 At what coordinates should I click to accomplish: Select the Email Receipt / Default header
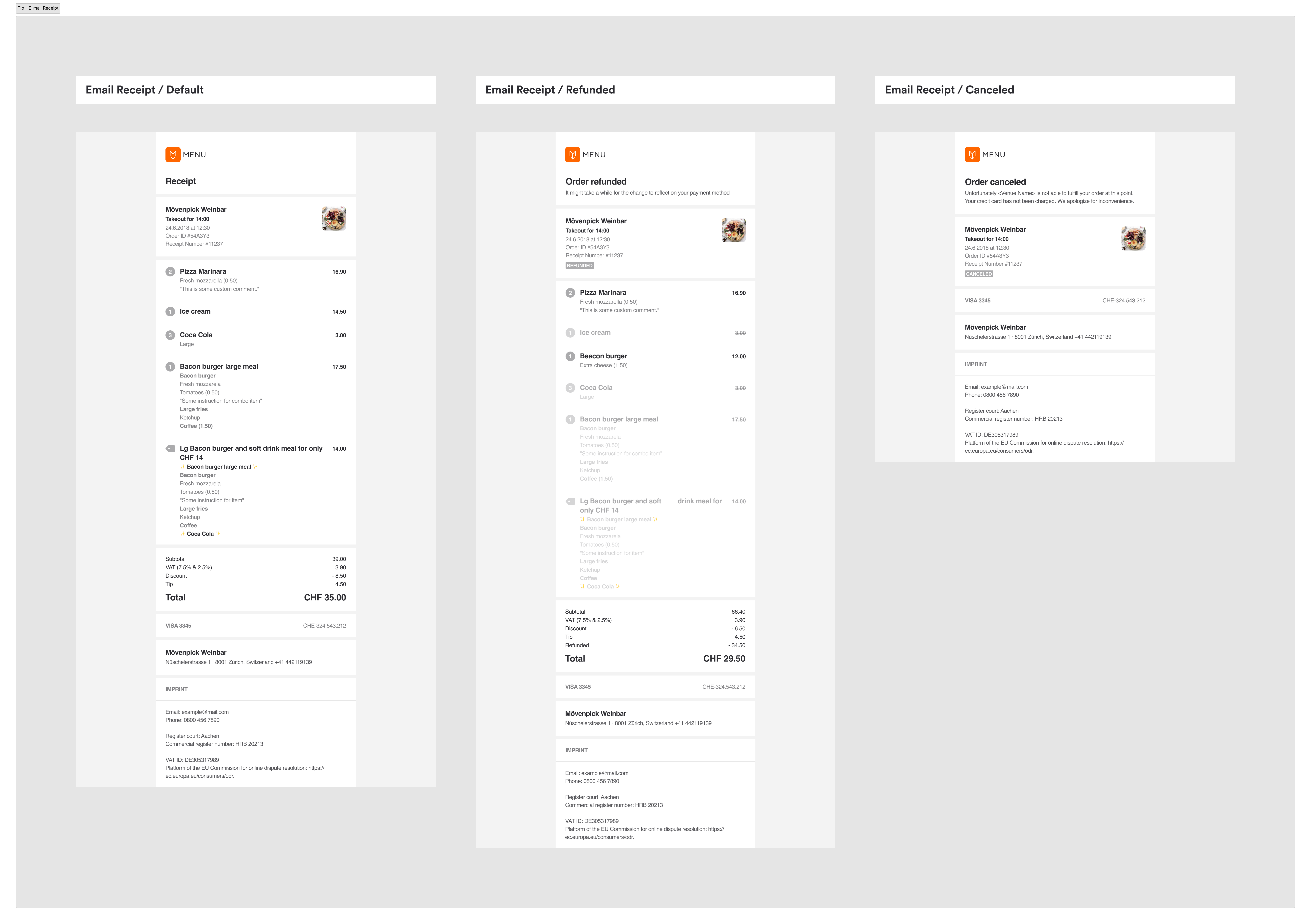[144, 90]
